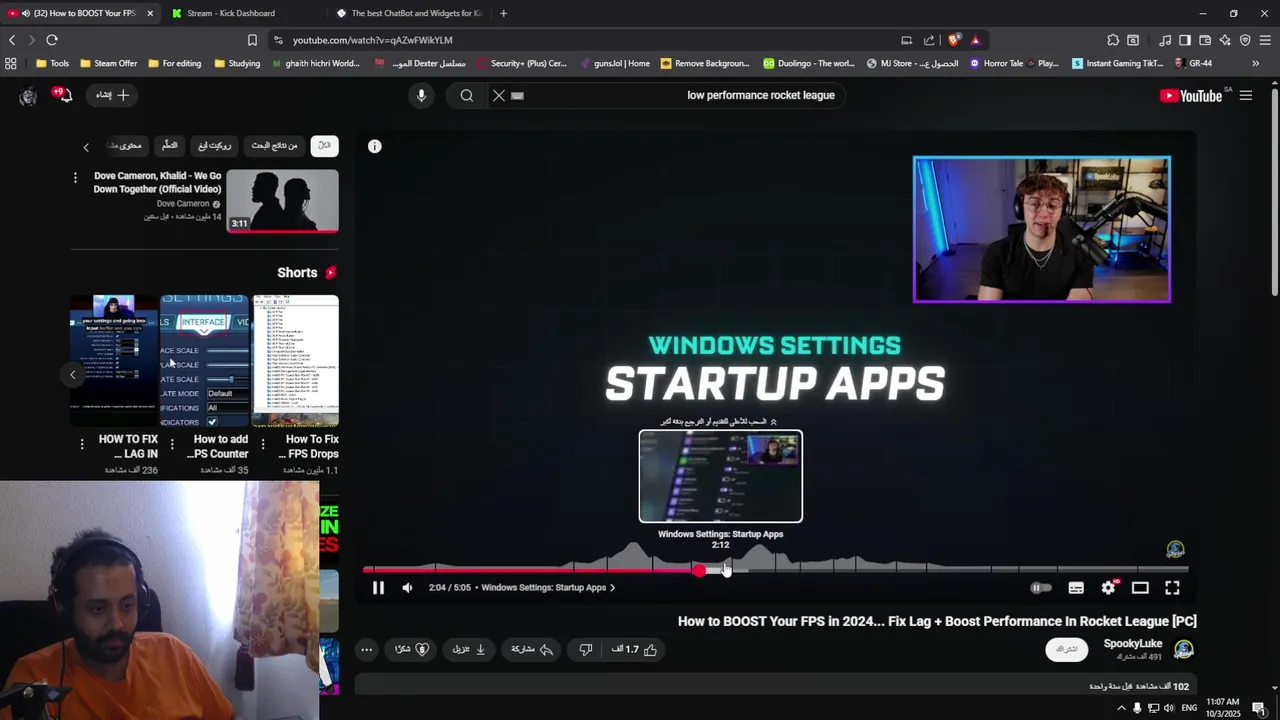Toggle the autoplay switch in the player
Viewport: 1280px width, 720px height.
click(1041, 588)
